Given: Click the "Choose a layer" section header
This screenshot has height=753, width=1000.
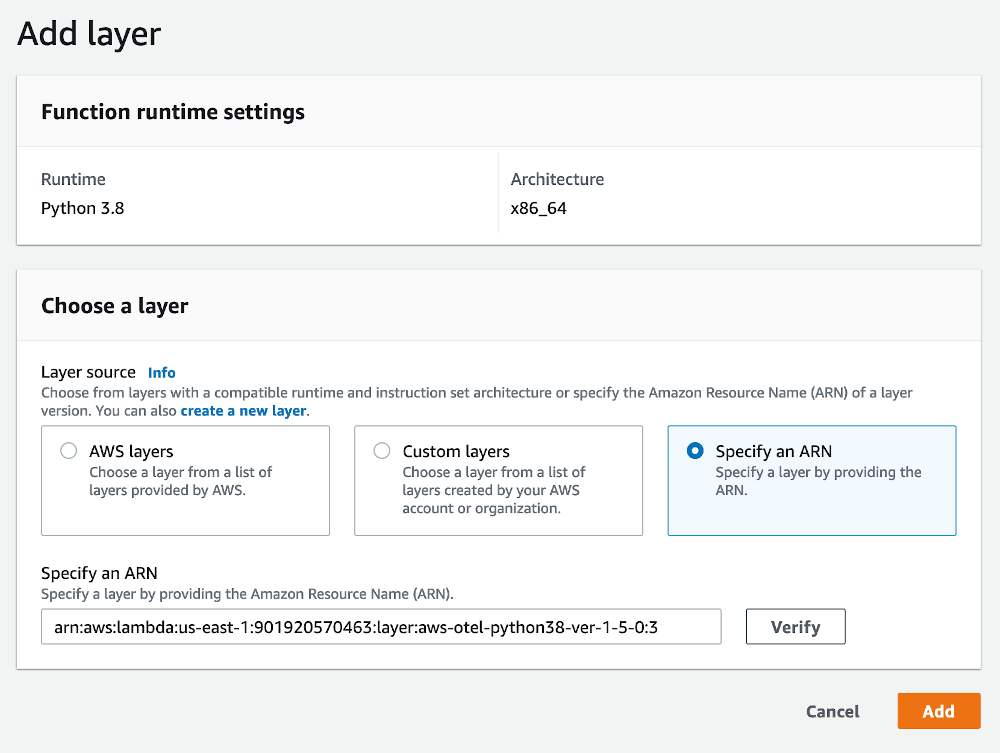Looking at the screenshot, I should pyautogui.click(x=114, y=306).
